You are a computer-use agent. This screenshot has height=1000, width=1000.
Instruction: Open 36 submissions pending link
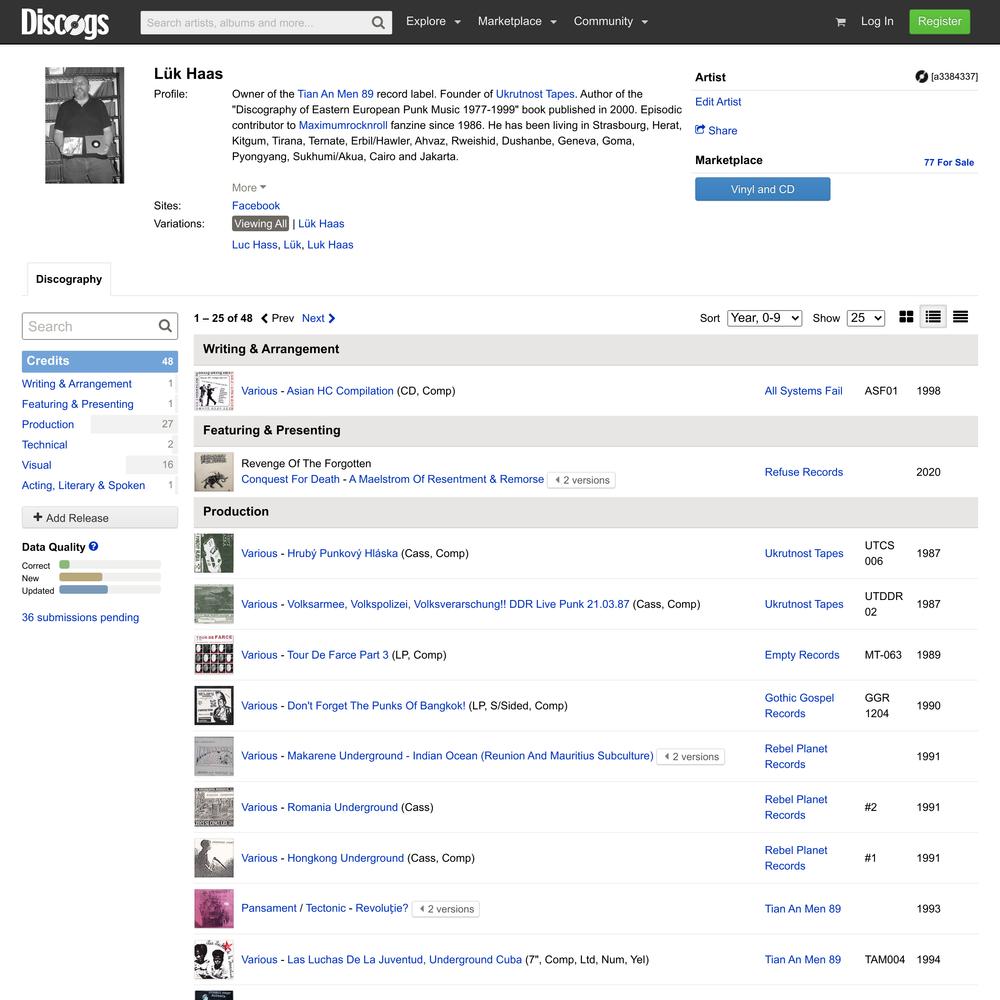(80, 617)
